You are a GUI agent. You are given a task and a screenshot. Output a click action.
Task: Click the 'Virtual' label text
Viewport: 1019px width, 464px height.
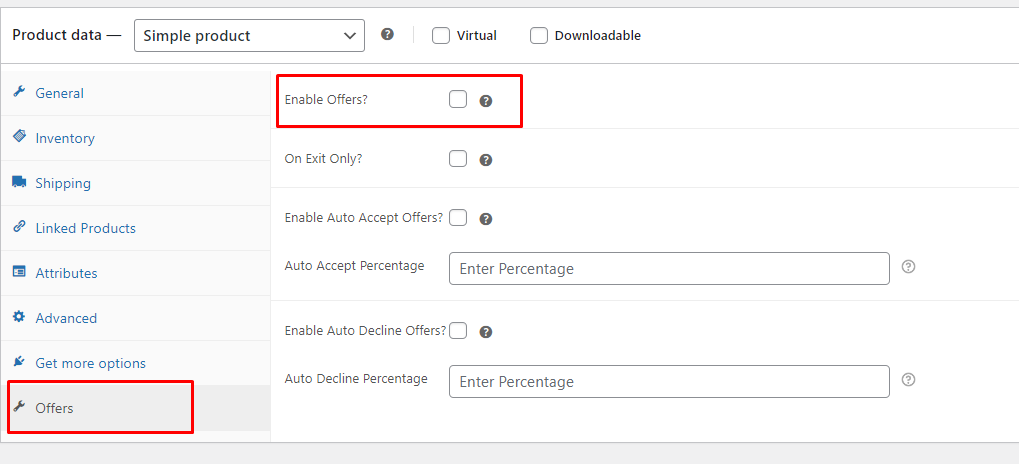(477, 36)
